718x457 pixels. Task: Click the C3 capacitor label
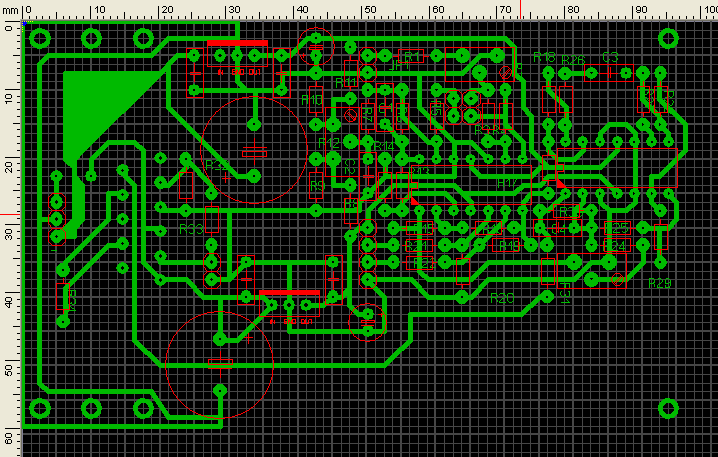tap(610, 57)
